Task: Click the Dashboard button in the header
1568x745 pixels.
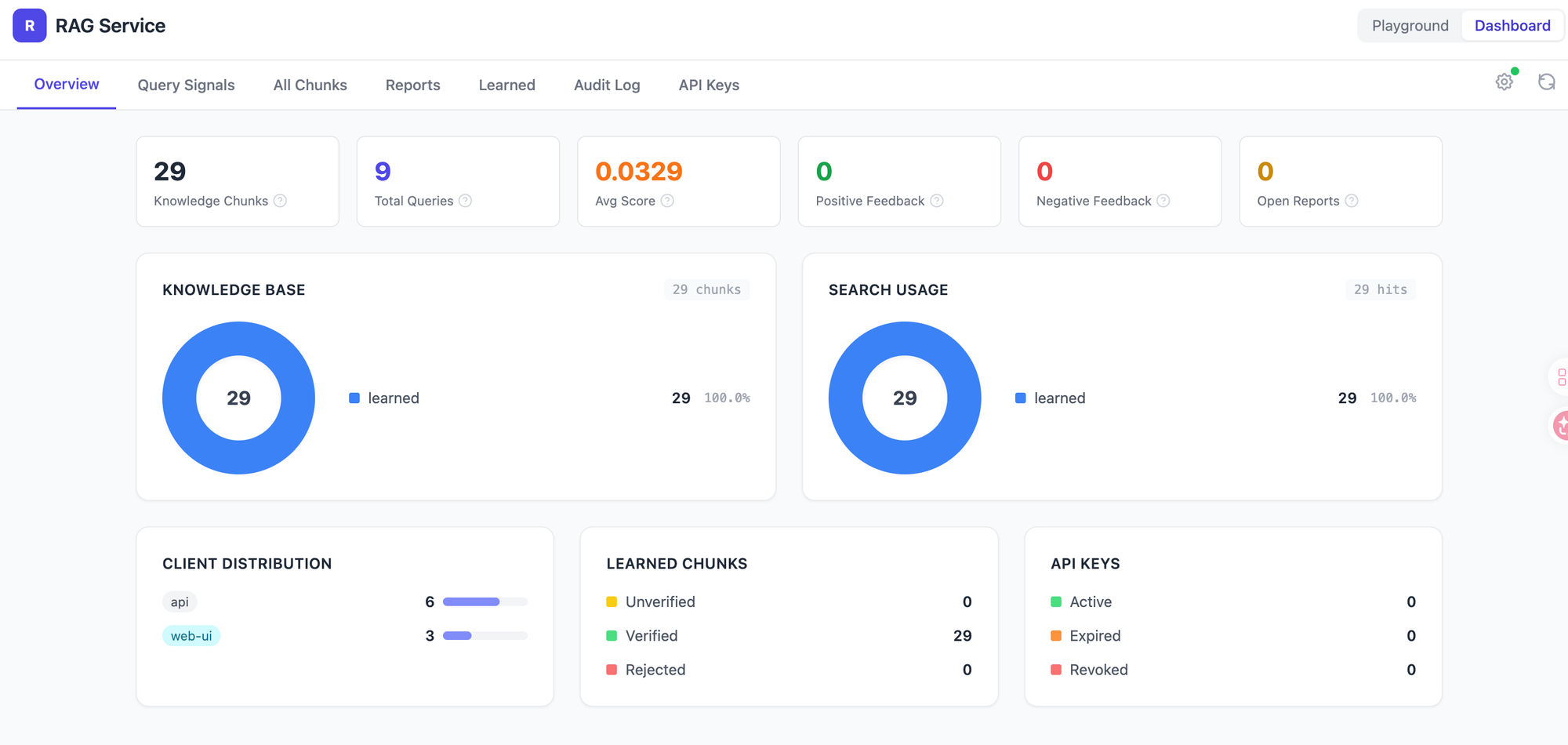Action: 1512,25
